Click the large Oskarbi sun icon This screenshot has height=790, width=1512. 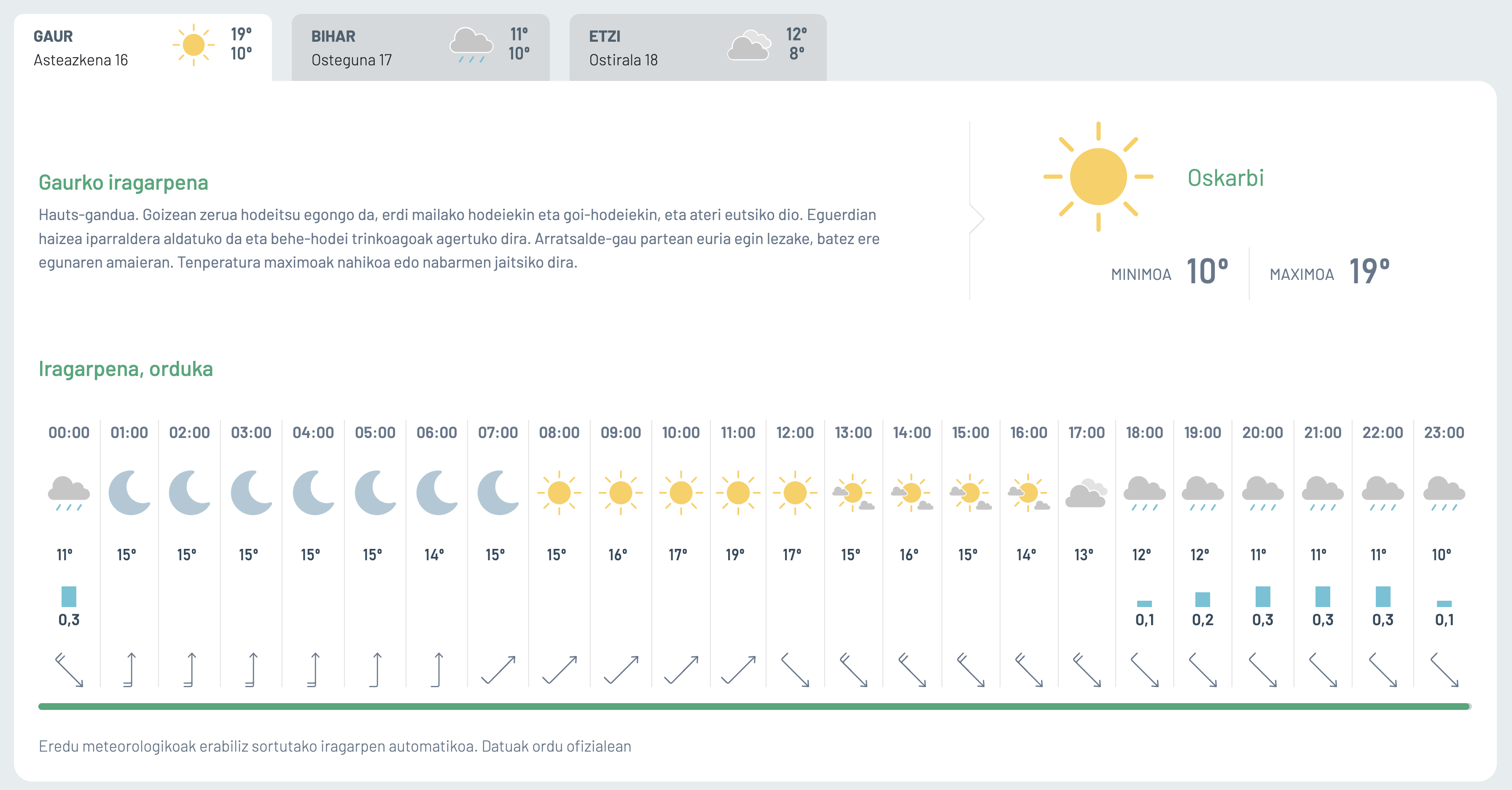coord(1098,177)
